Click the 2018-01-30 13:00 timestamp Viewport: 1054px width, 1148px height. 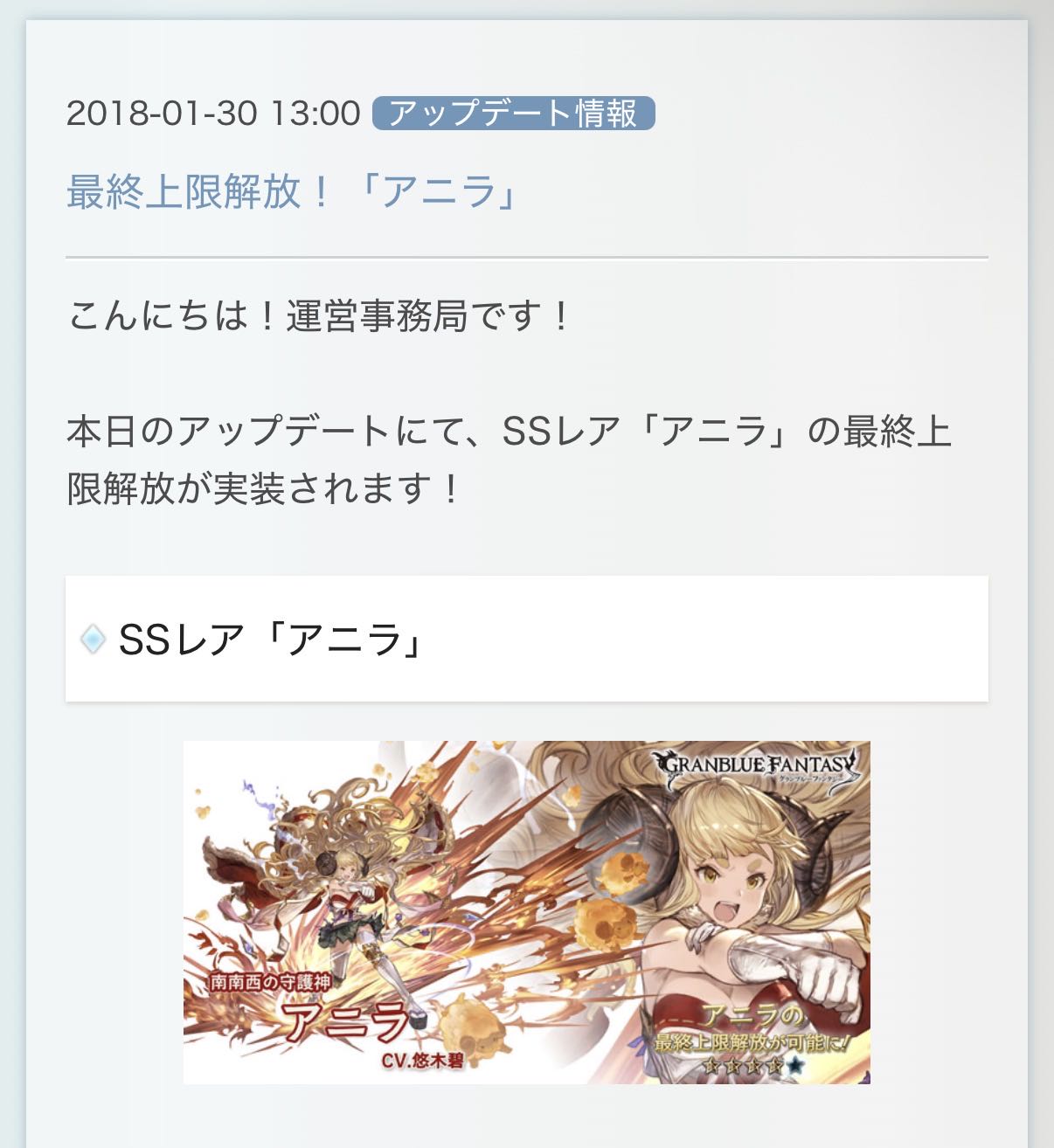[213, 114]
